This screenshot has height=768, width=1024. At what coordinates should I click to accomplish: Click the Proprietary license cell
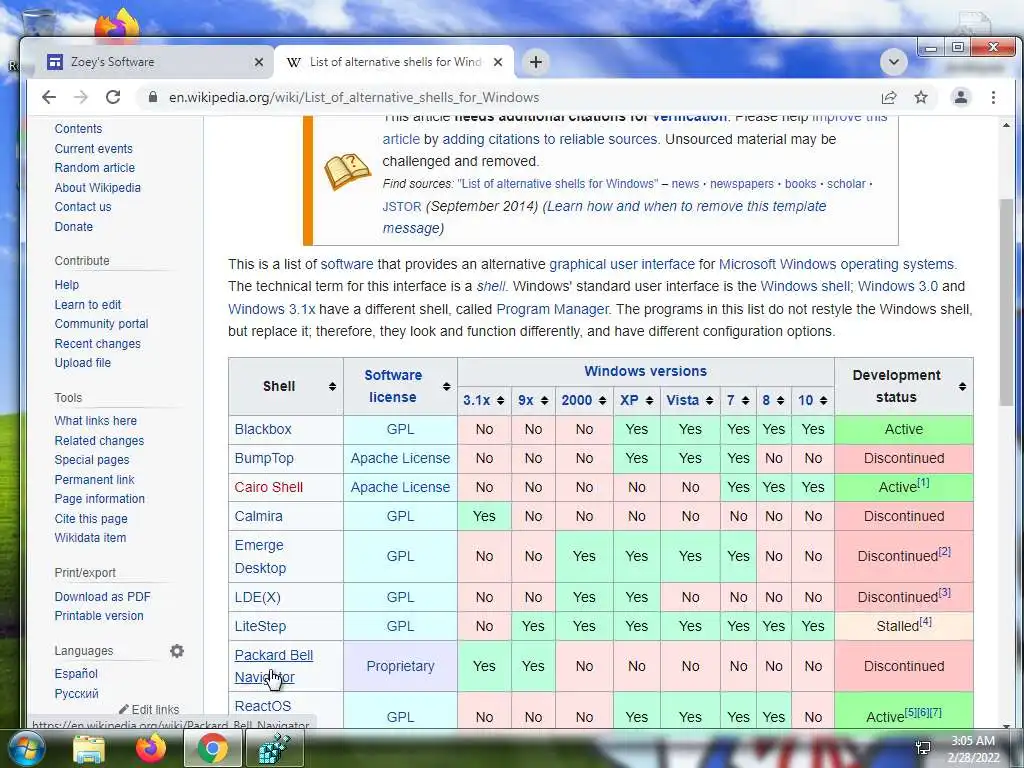[400, 666]
